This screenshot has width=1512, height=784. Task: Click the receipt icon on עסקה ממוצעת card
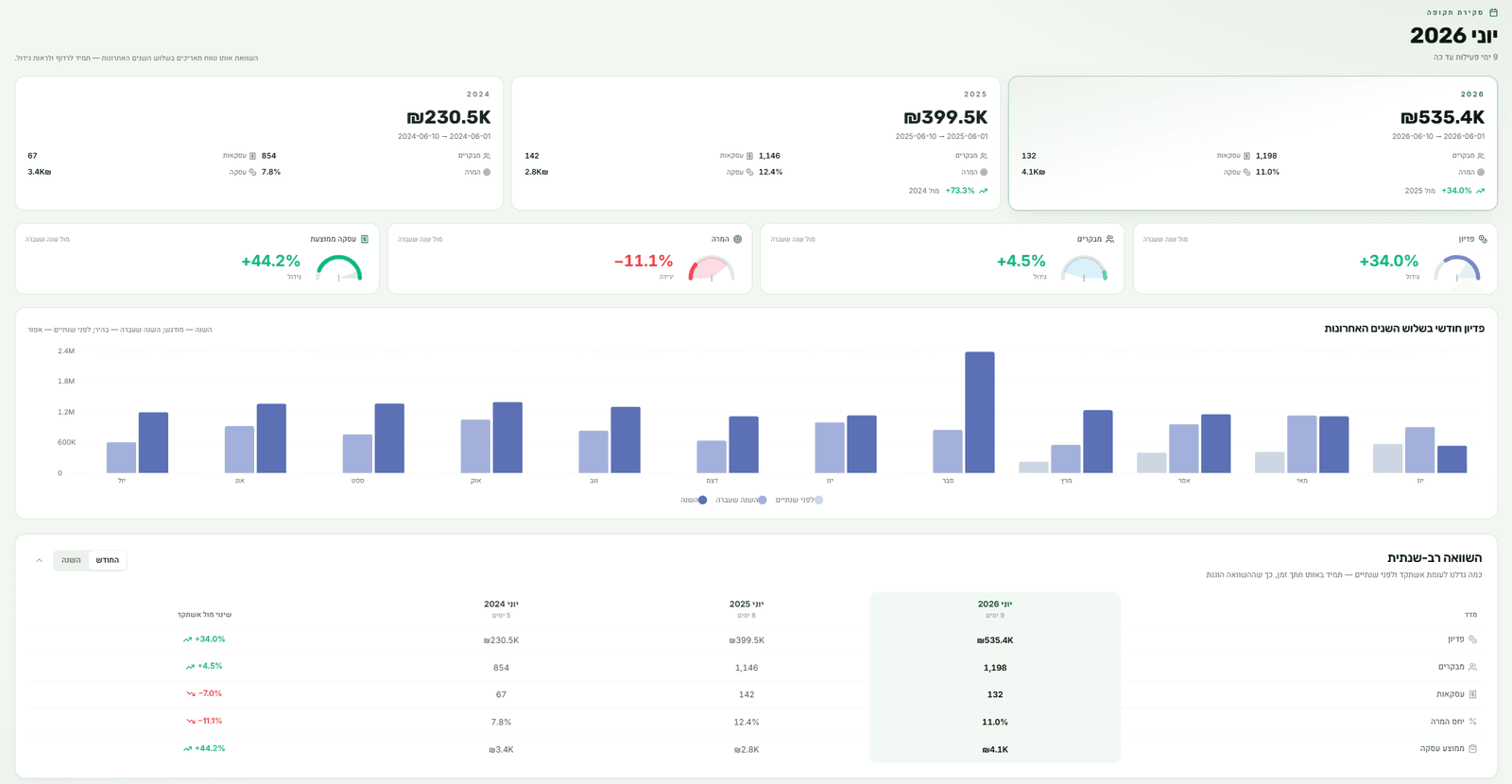365,239
